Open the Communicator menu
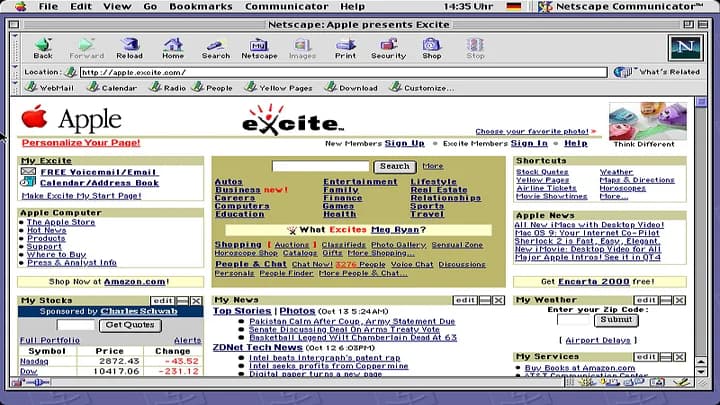This screenshot has height=405, width=720. click(x=286, y=6)
